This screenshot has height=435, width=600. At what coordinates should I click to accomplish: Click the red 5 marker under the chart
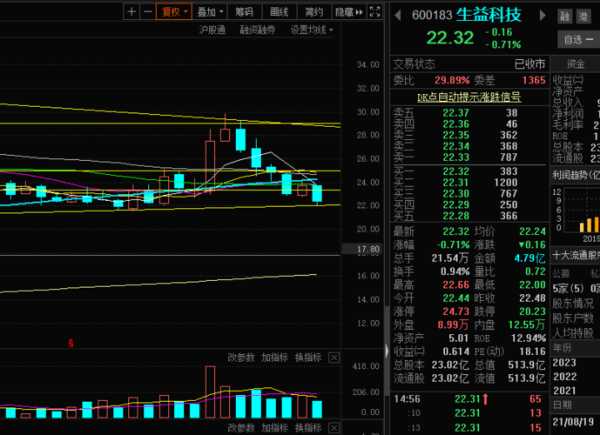click(x=70, y=343)
